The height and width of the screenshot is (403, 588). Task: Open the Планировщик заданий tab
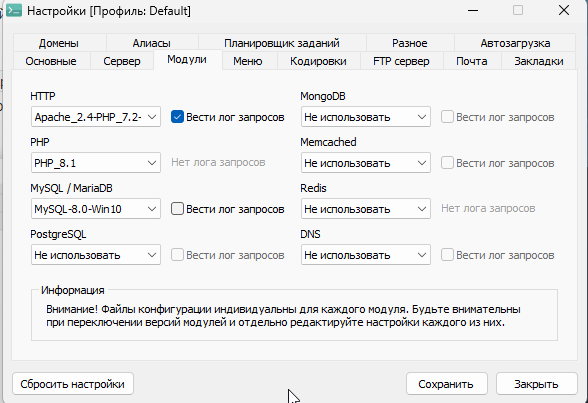point(282,43)
